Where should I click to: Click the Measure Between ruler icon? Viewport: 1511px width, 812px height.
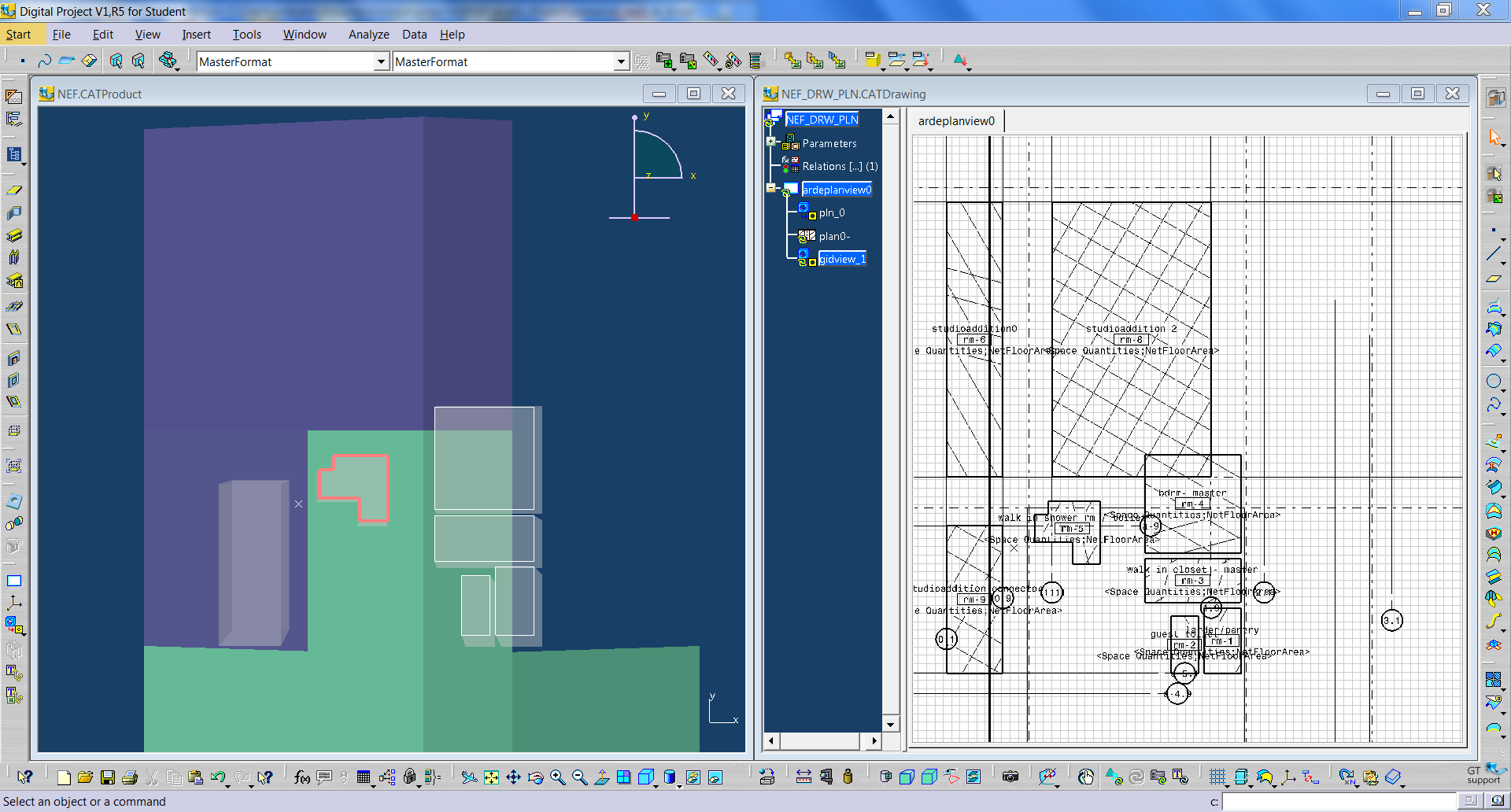804,777
